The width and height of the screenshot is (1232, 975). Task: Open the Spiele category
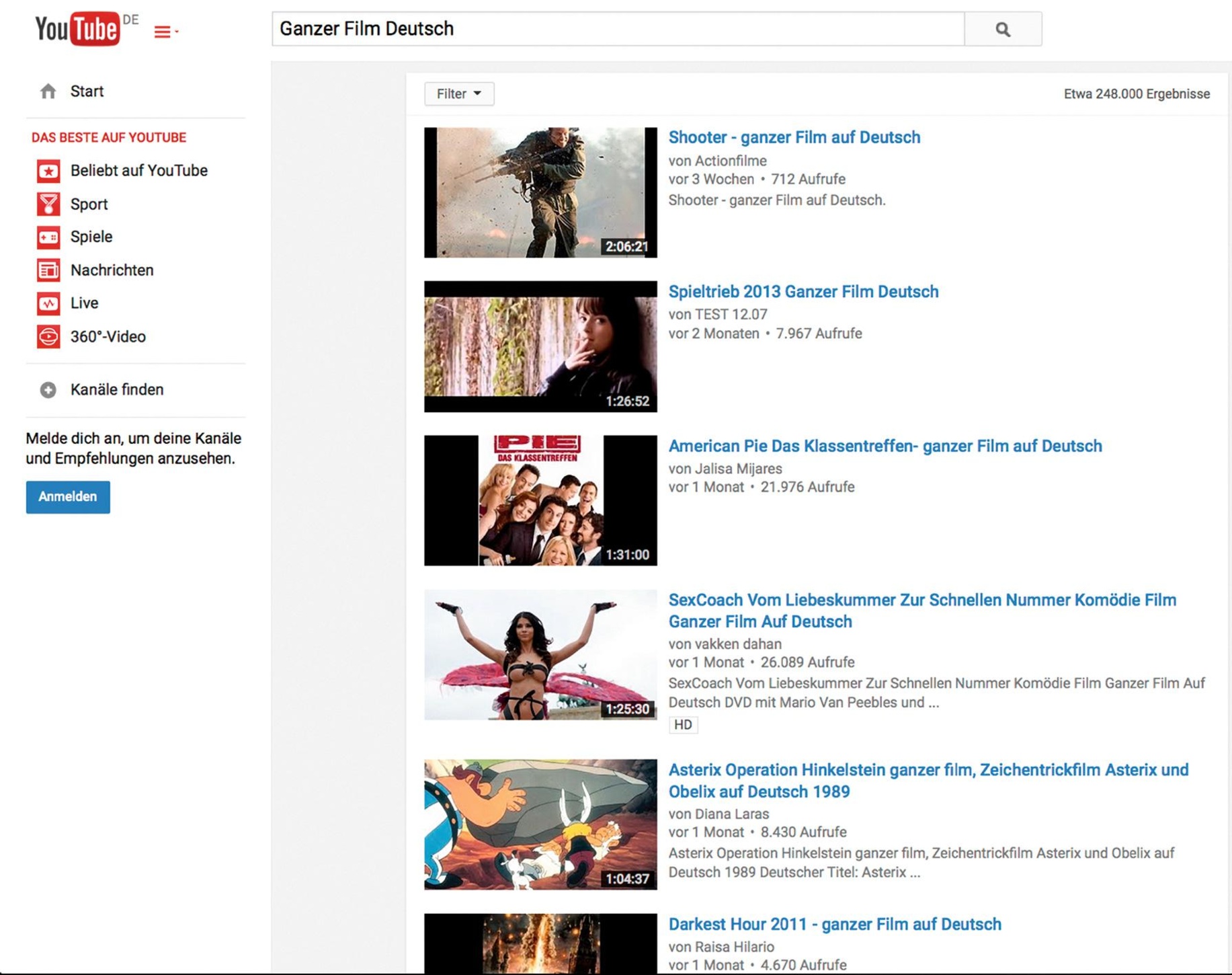(x=91, y=237)
